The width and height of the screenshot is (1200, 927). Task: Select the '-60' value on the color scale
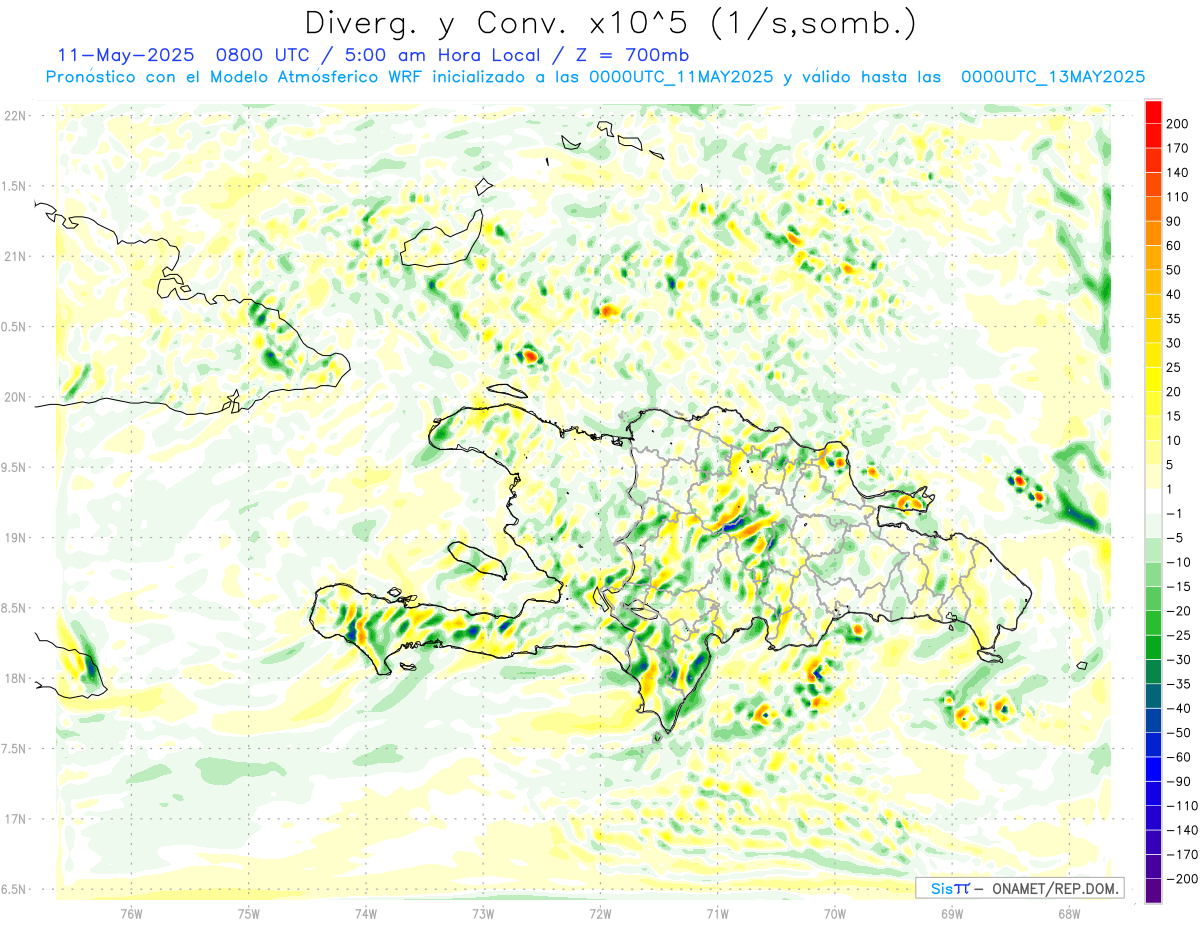(x=1180, y=757)
